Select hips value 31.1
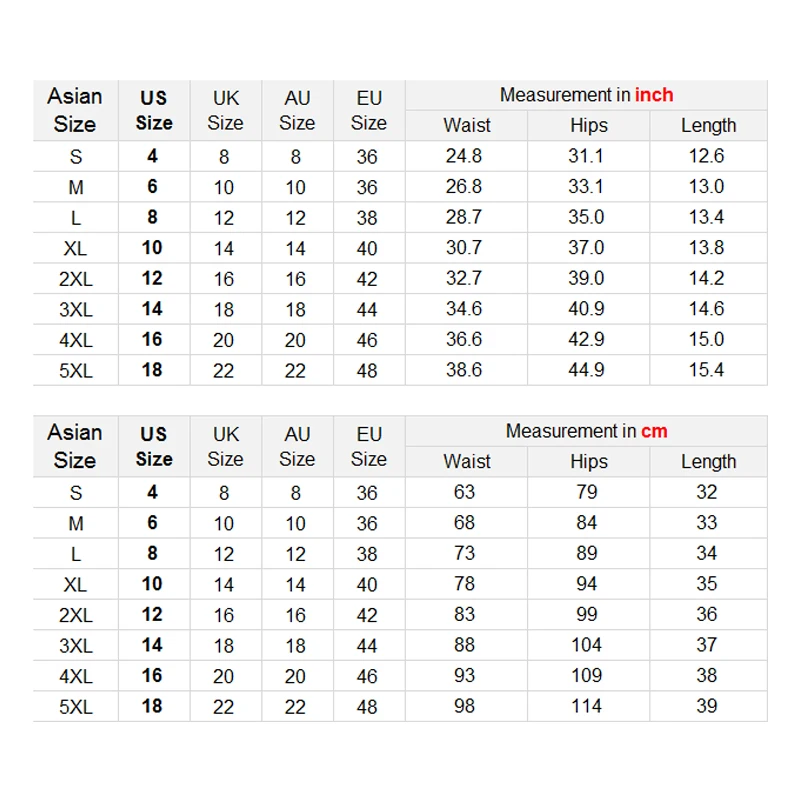800x800 pixels. [586, 156]
